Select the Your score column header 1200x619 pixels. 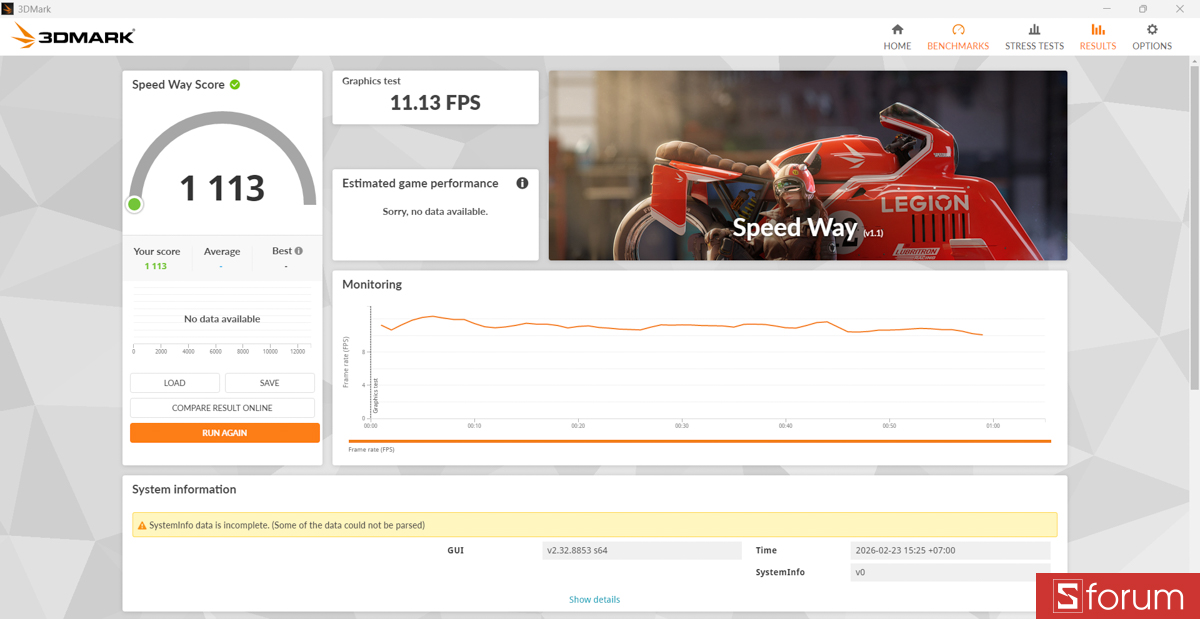pyautogui.click(x=156, y=251)
